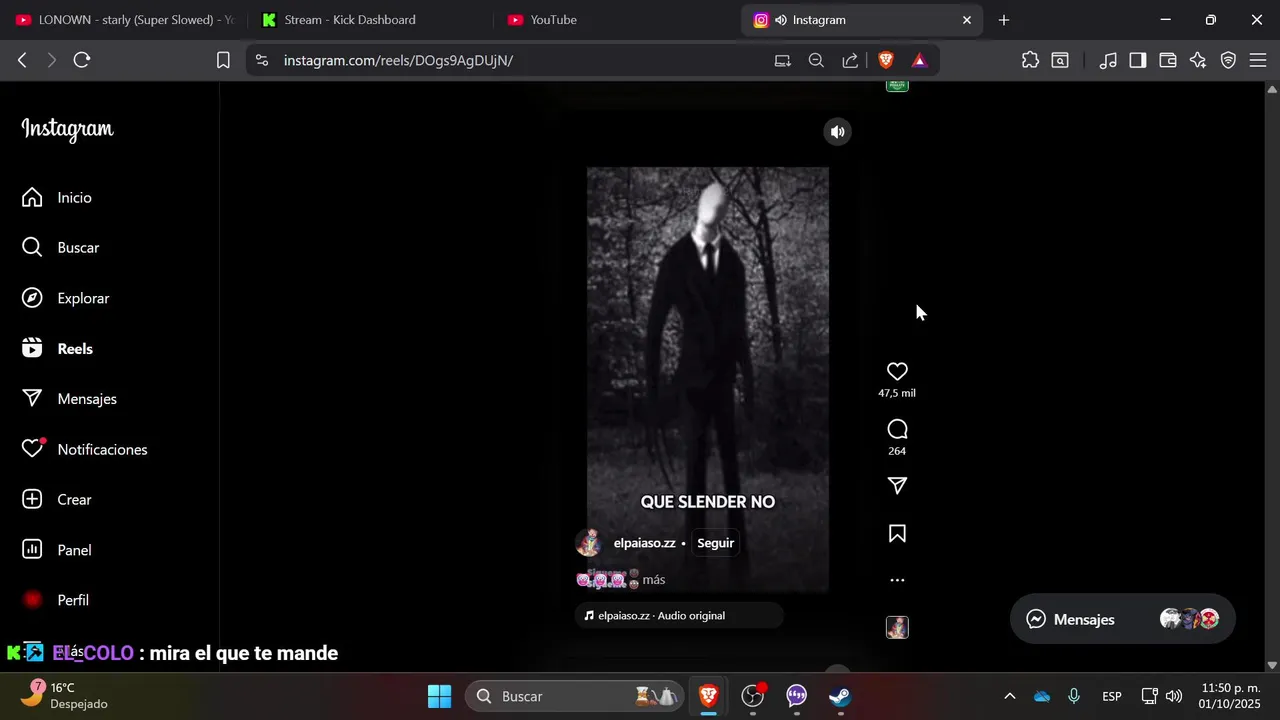Open Leo AI sparkle icon
Image resolution: width=1280 pixels, height=720 pixels.
coord(1198,60)
